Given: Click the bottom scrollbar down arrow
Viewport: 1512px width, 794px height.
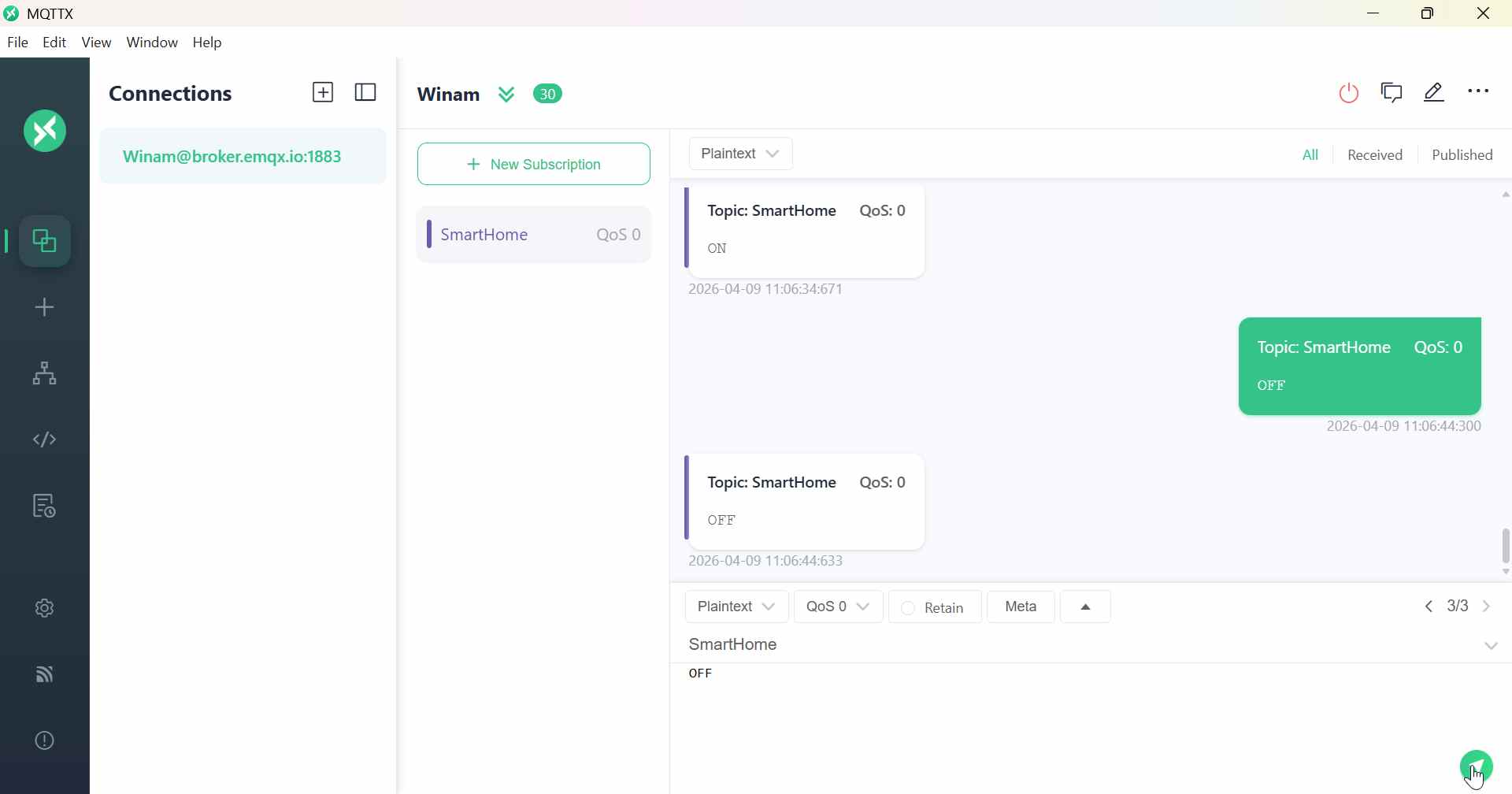Looking at the screenshot, I should [x=1506, y=573].
